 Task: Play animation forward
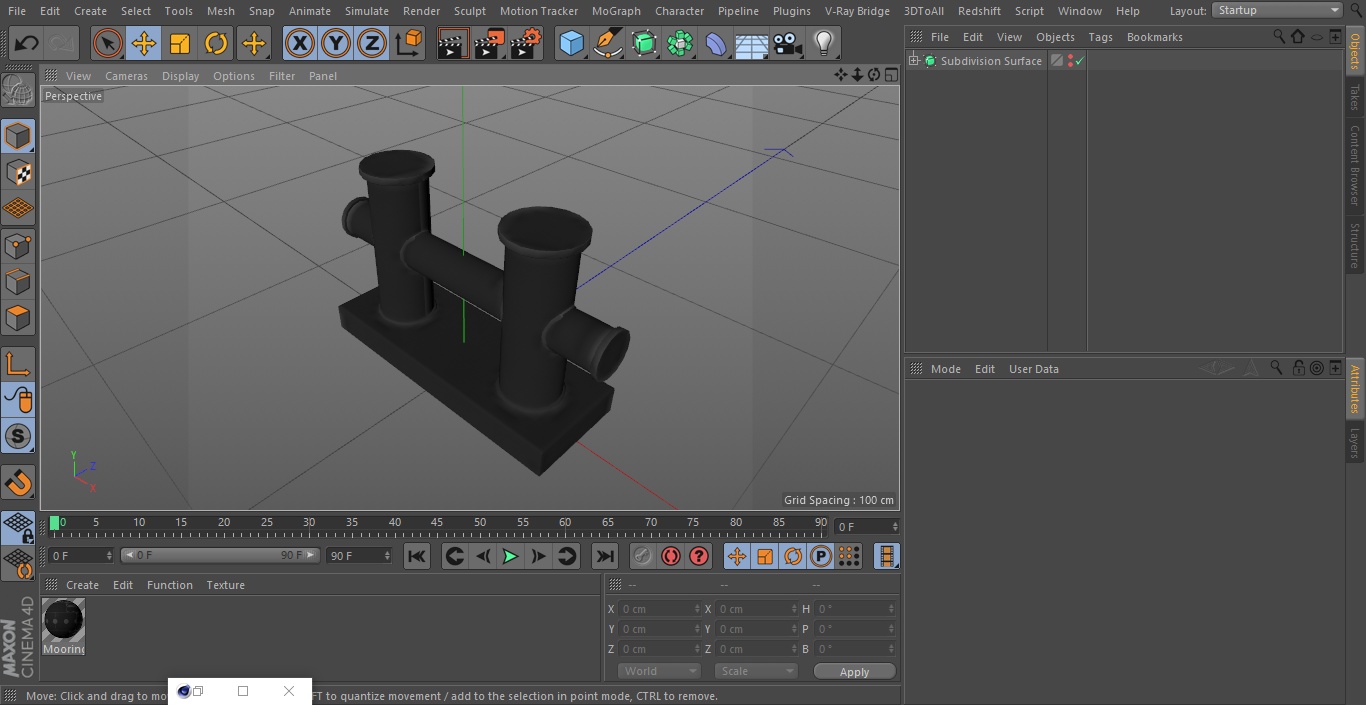(x=510, y=556)
